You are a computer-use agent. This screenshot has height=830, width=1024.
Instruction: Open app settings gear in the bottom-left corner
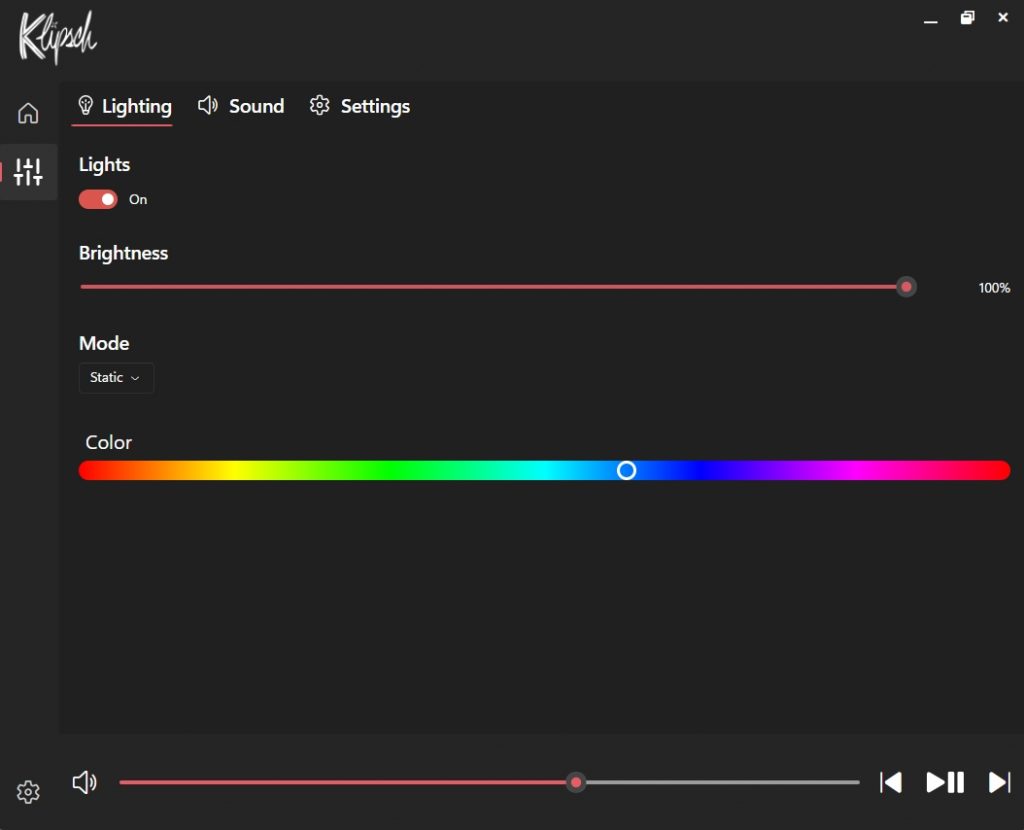pos(28,791)
